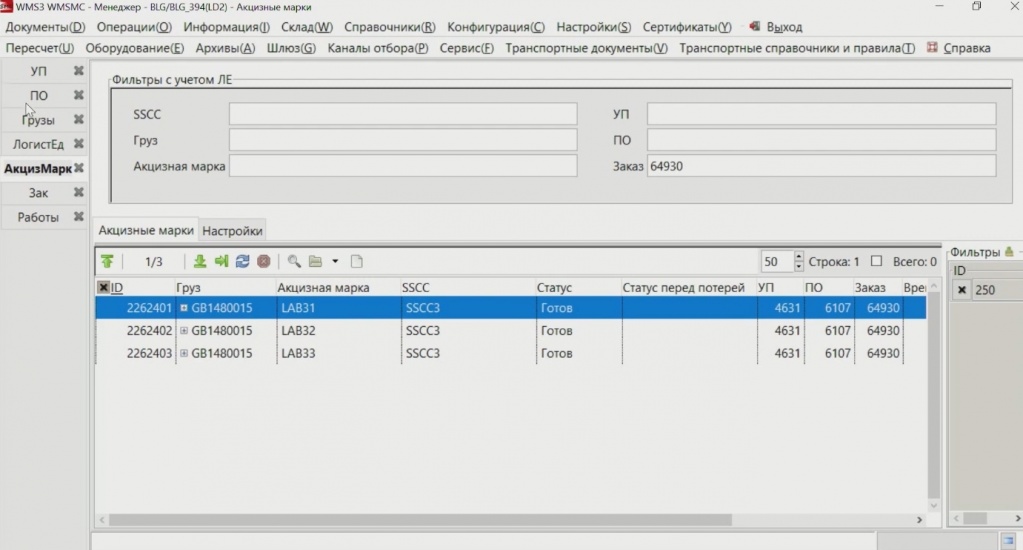Click the red stop icon in toolbar

(264, 262)
